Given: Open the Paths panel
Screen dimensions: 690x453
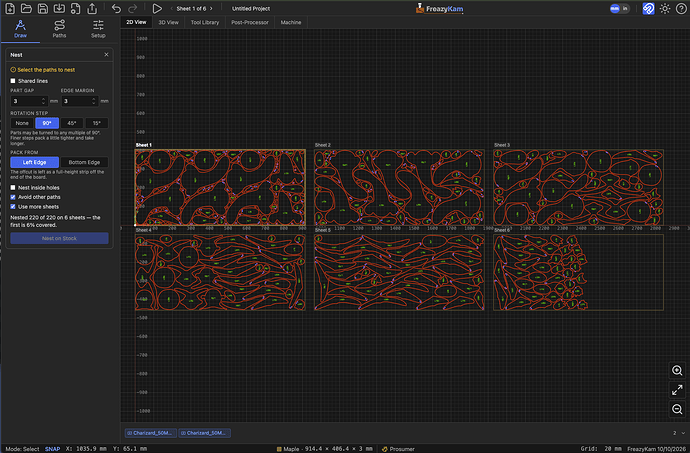Looking at the screenshot, I should pyautogui.click(x=59, y=29).
